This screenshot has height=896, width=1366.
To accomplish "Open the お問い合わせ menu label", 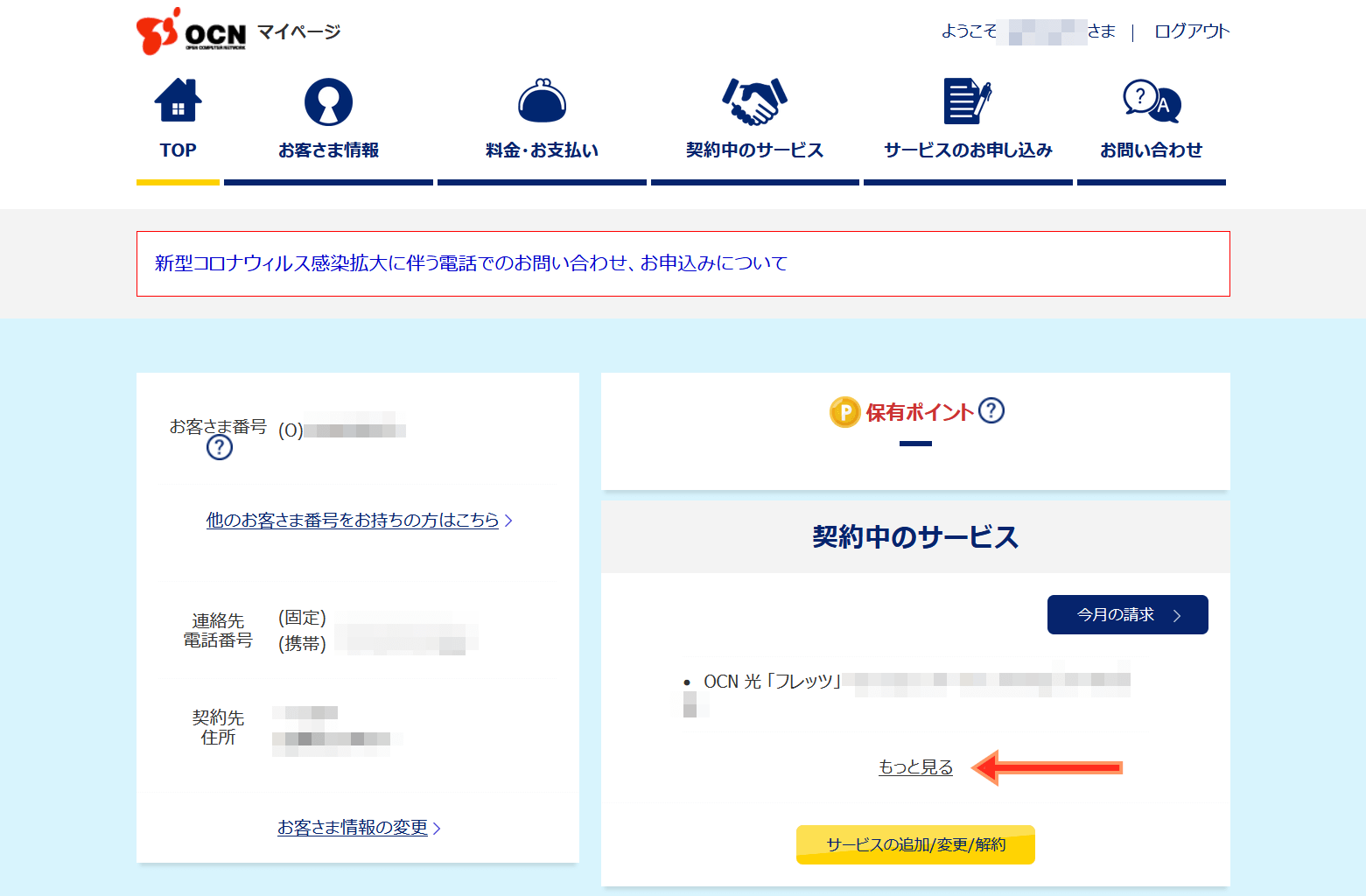I will pos(1152,150).
